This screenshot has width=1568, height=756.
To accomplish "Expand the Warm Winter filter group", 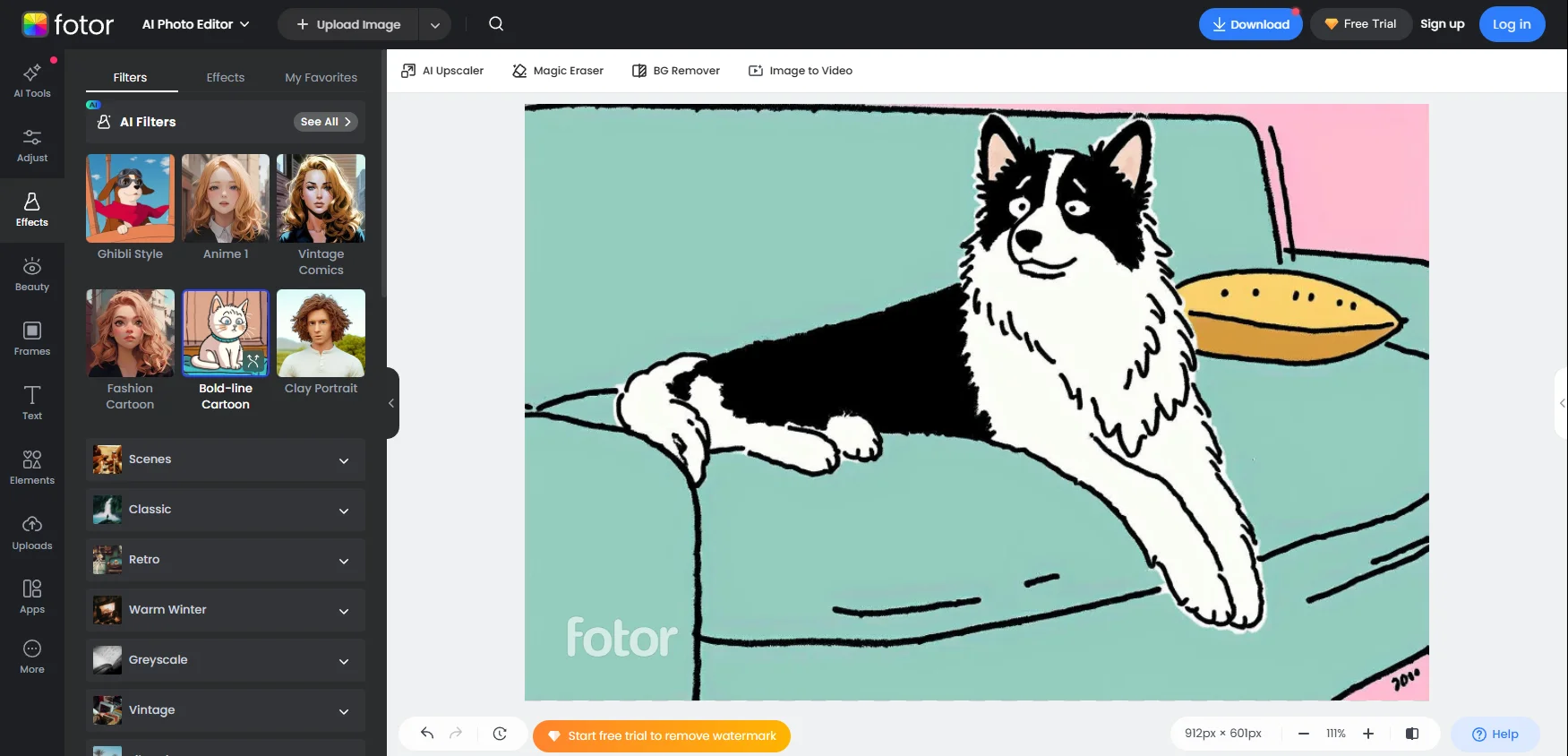I will pos(226,610).
